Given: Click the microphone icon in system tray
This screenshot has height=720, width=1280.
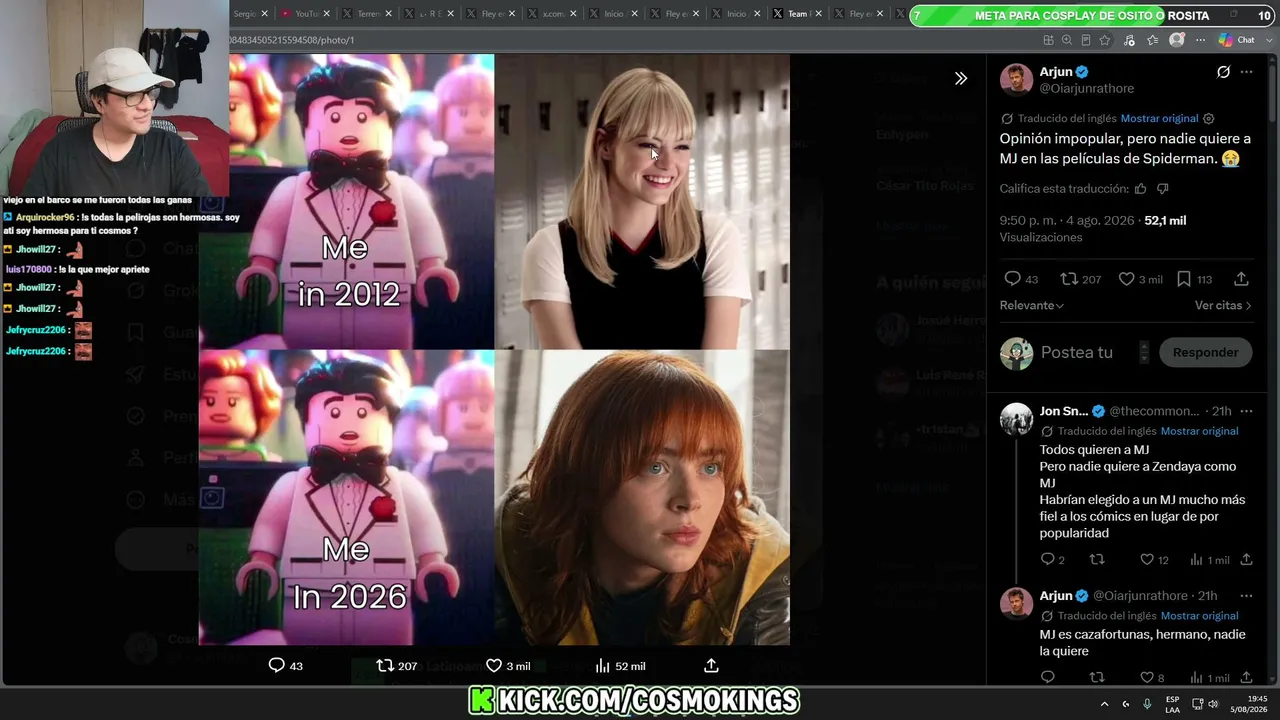Looking at the screenshot, I should tap(1147, 704).
